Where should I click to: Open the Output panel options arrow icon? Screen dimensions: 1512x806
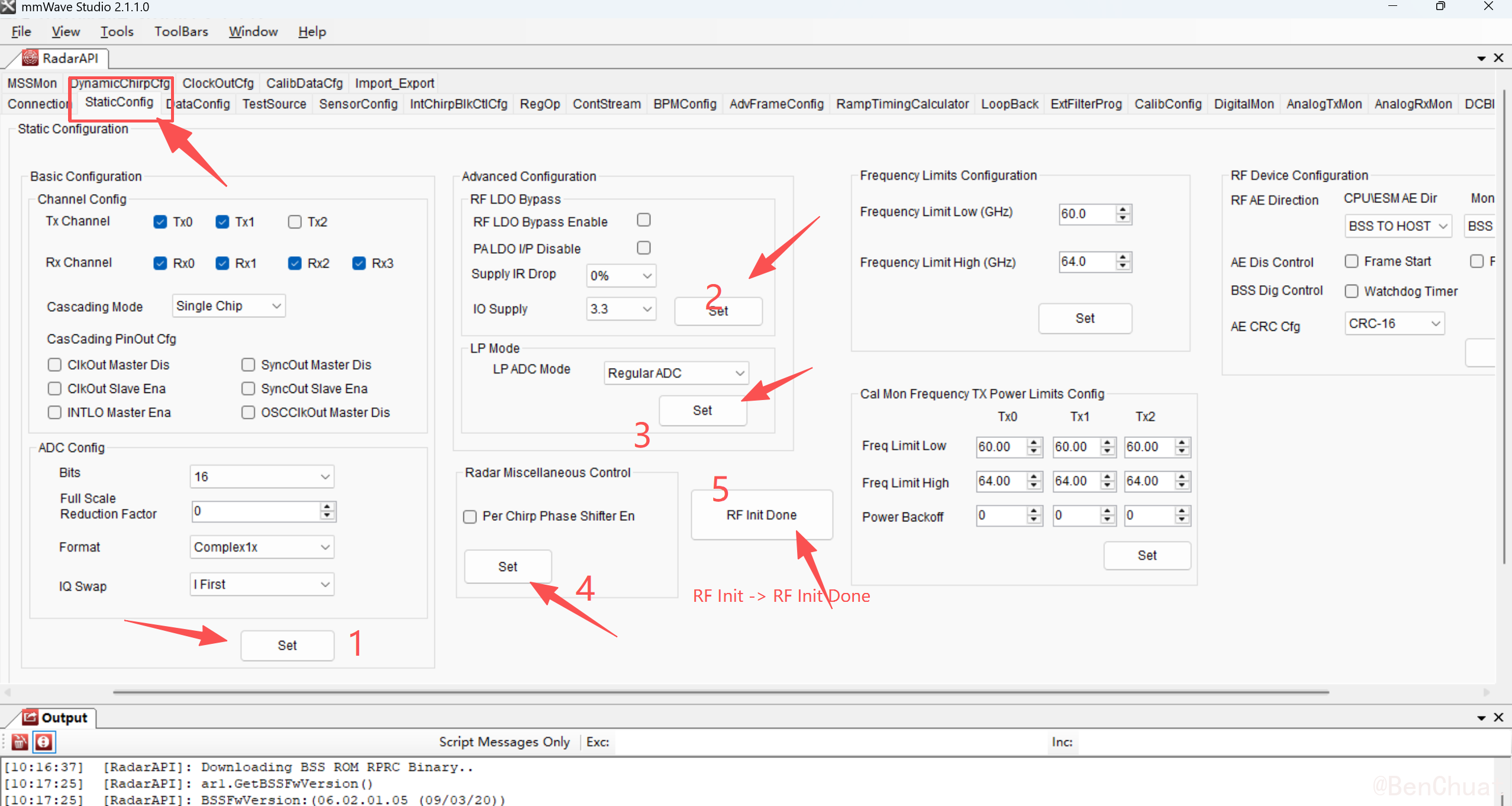[x=1481, y=718]
